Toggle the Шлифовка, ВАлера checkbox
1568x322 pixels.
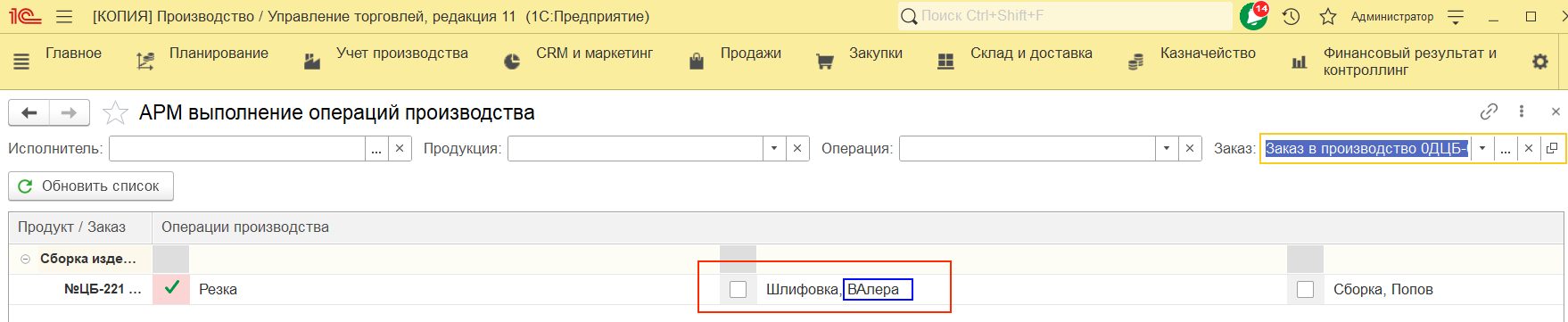(738, 289)
